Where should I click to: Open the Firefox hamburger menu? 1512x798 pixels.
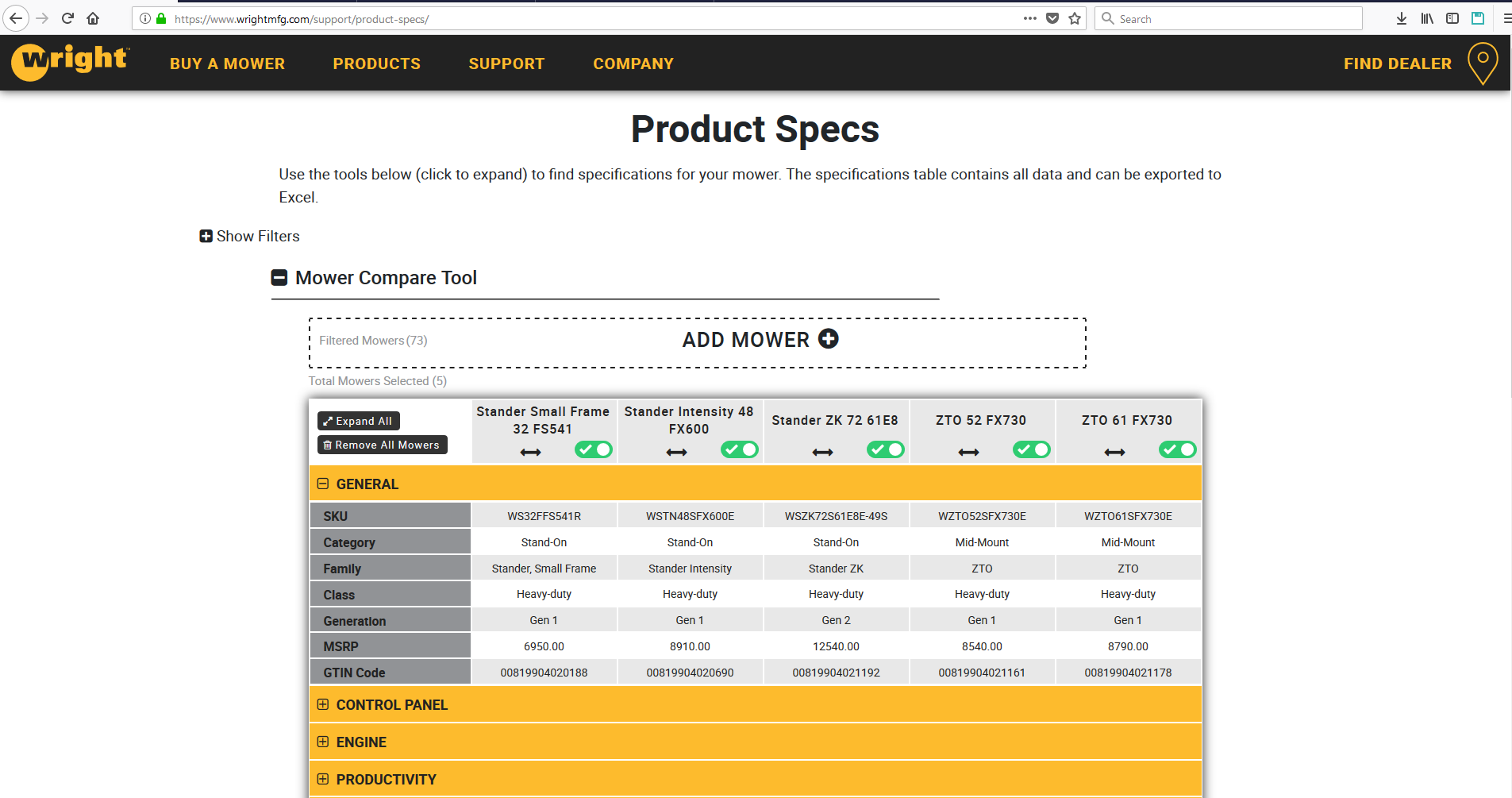tap(1506, 18)
